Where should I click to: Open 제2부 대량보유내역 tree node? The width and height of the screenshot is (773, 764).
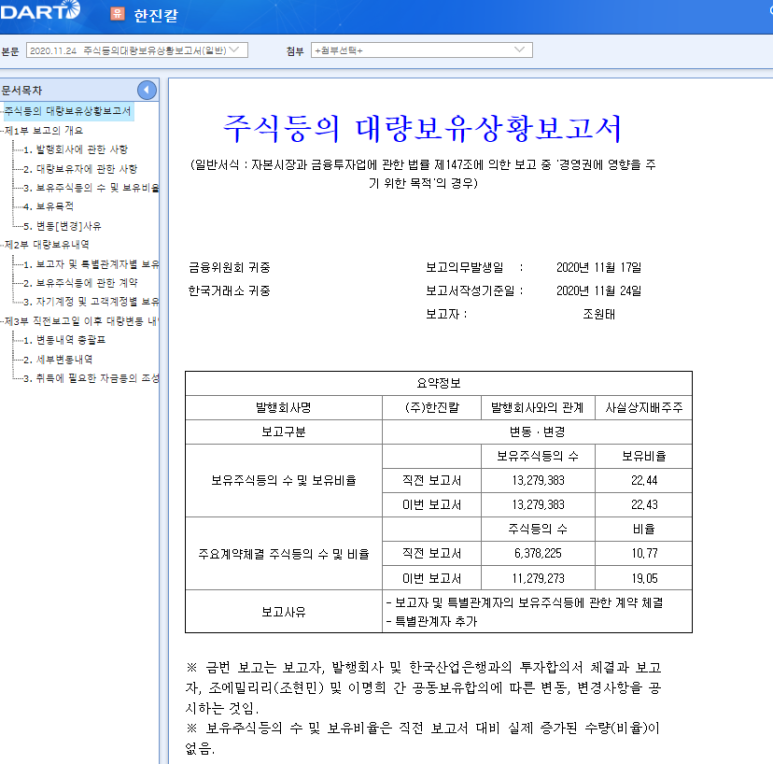46,244
